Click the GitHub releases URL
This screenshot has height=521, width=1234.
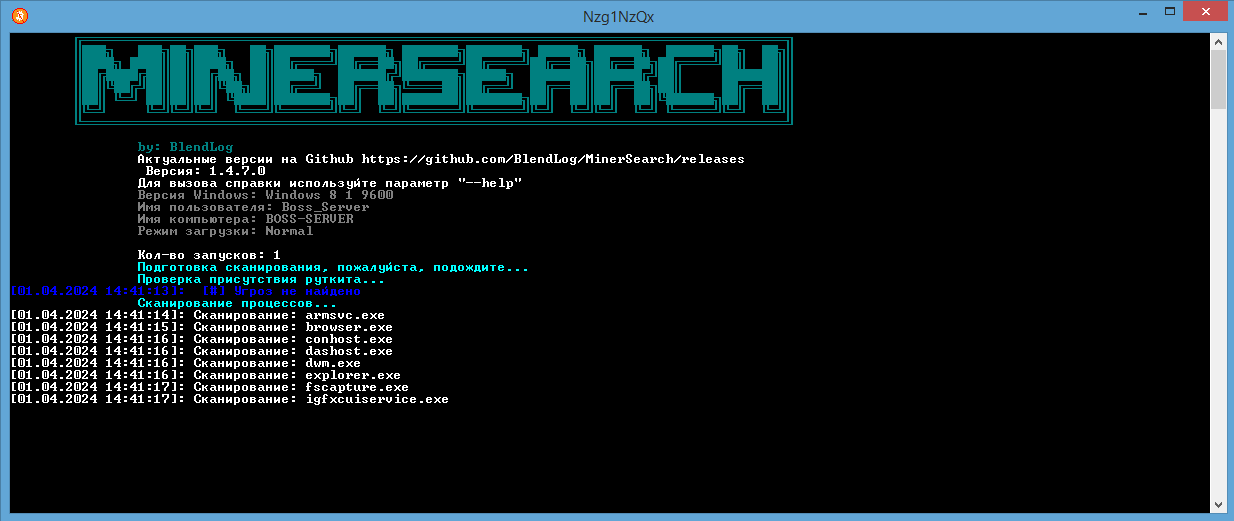click(553, 159)
